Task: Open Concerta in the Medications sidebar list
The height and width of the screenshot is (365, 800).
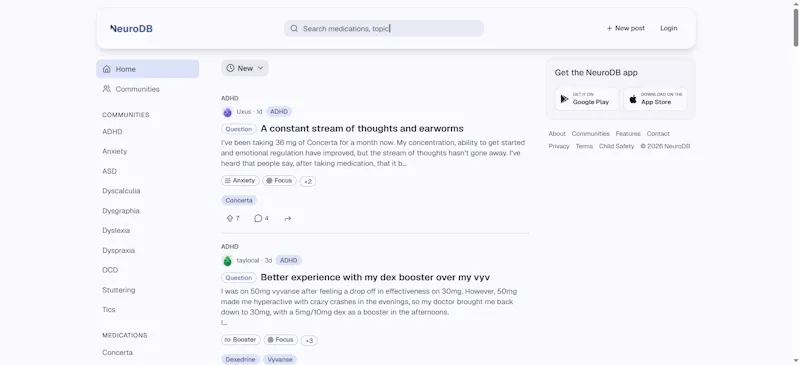Action: click(x=117, y=353)
